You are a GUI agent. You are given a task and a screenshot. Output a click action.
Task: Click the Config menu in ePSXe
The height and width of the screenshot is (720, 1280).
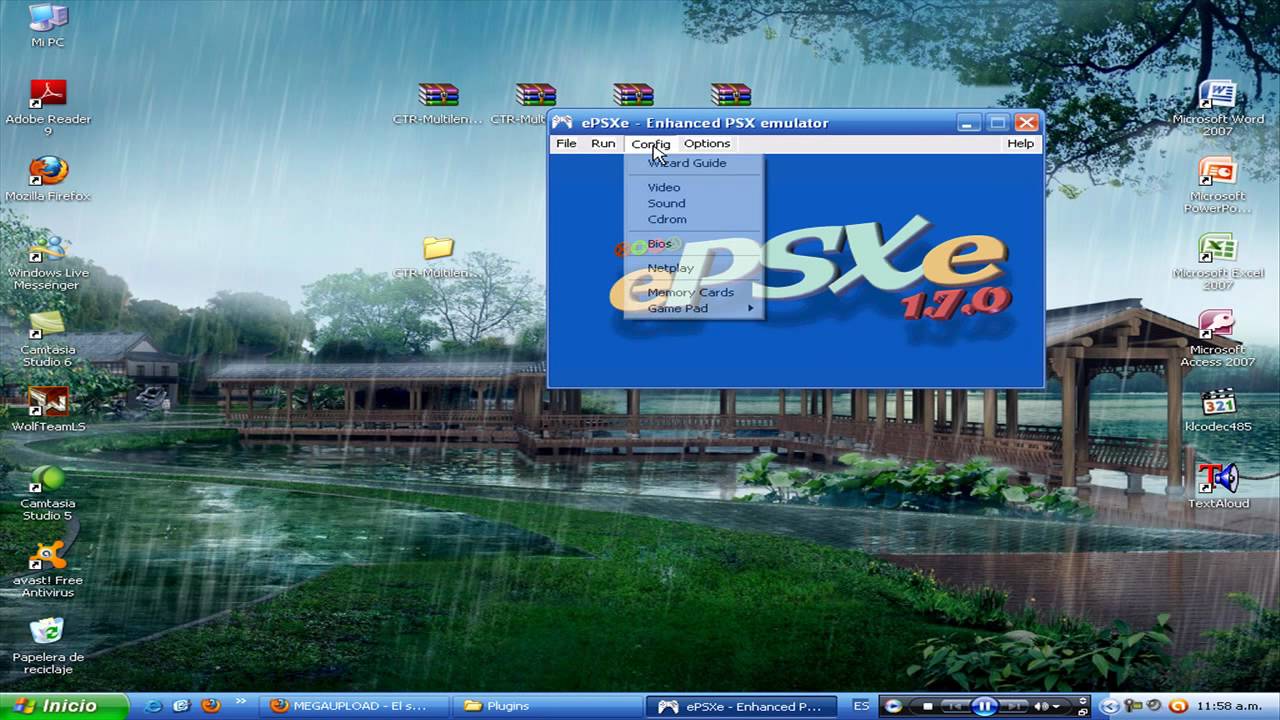pyautogui.click(x=651, y=144)
